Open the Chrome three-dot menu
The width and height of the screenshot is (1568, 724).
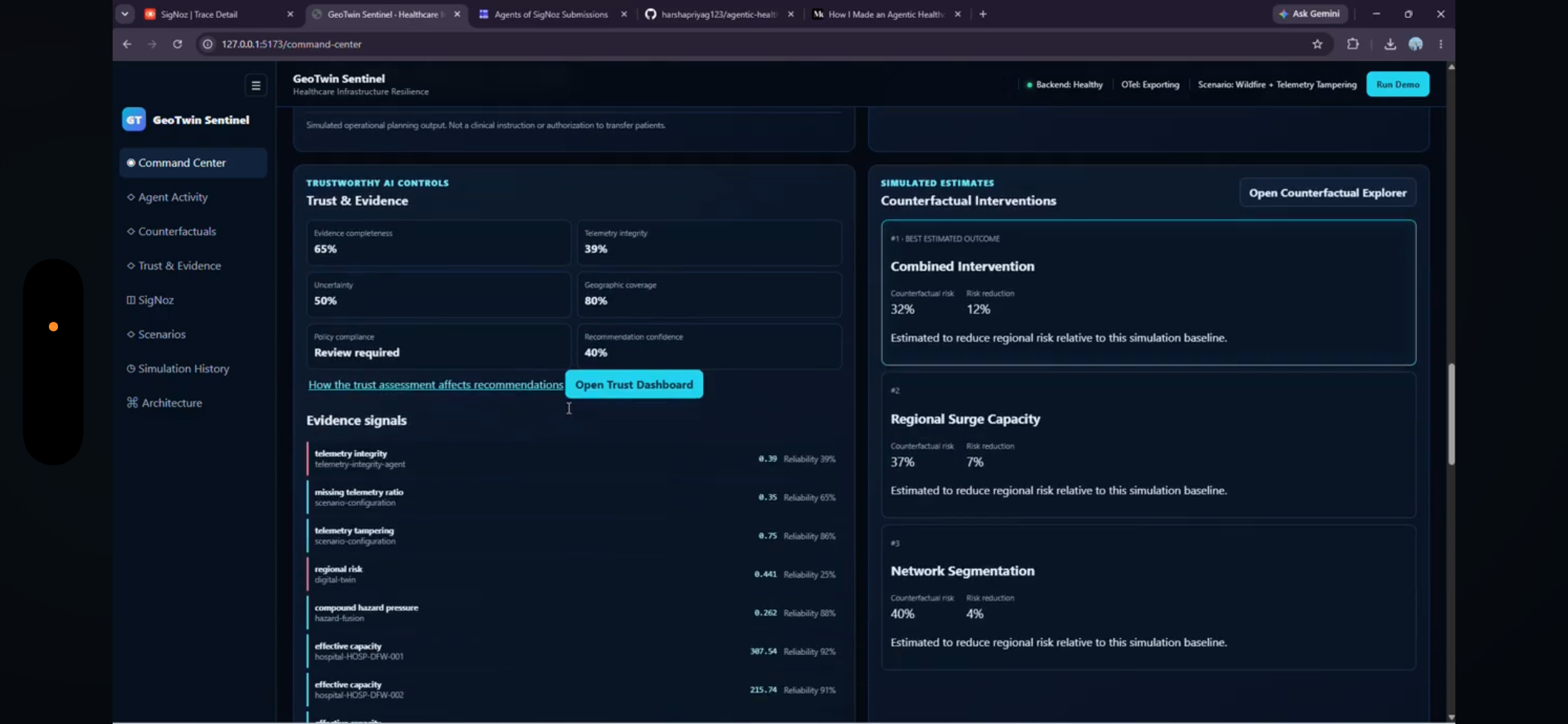coord(1441,44)
